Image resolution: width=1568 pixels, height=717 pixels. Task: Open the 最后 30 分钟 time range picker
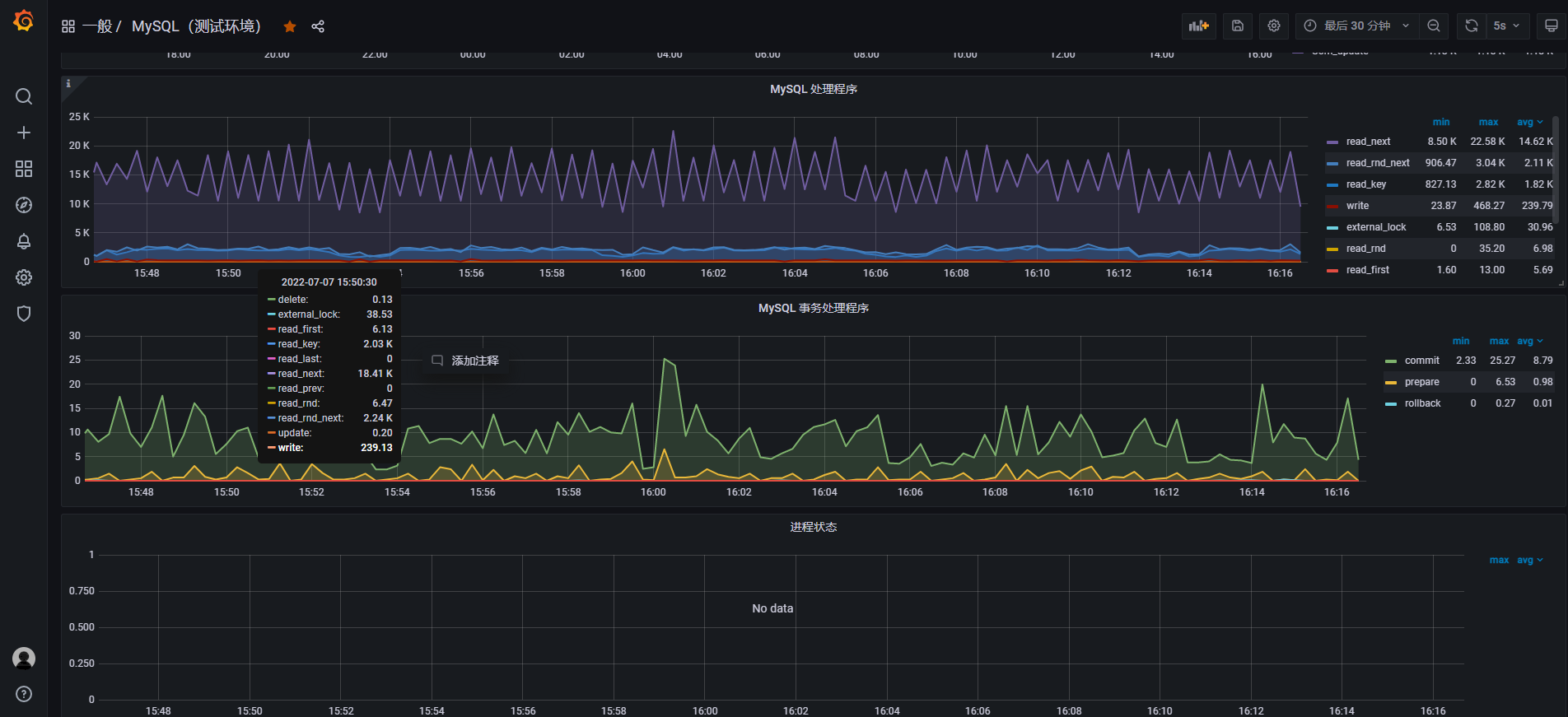point(1357,26)
